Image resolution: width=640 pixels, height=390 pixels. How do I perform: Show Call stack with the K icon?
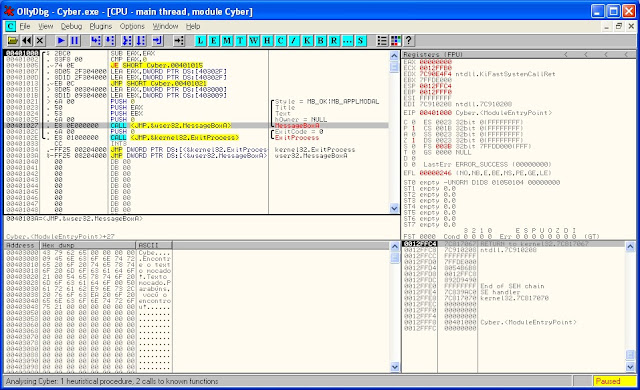tap(307, 40)
